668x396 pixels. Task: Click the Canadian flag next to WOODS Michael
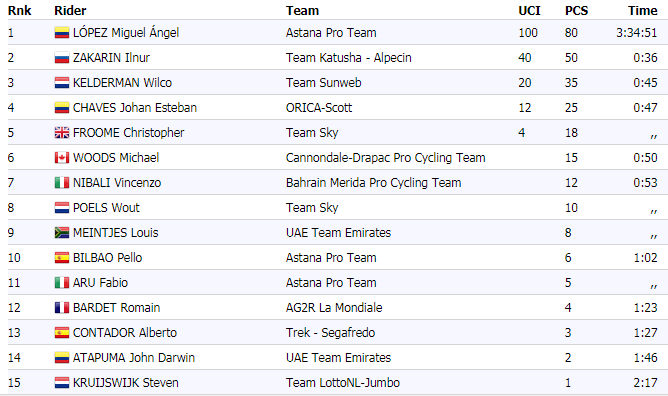[62, 158]
